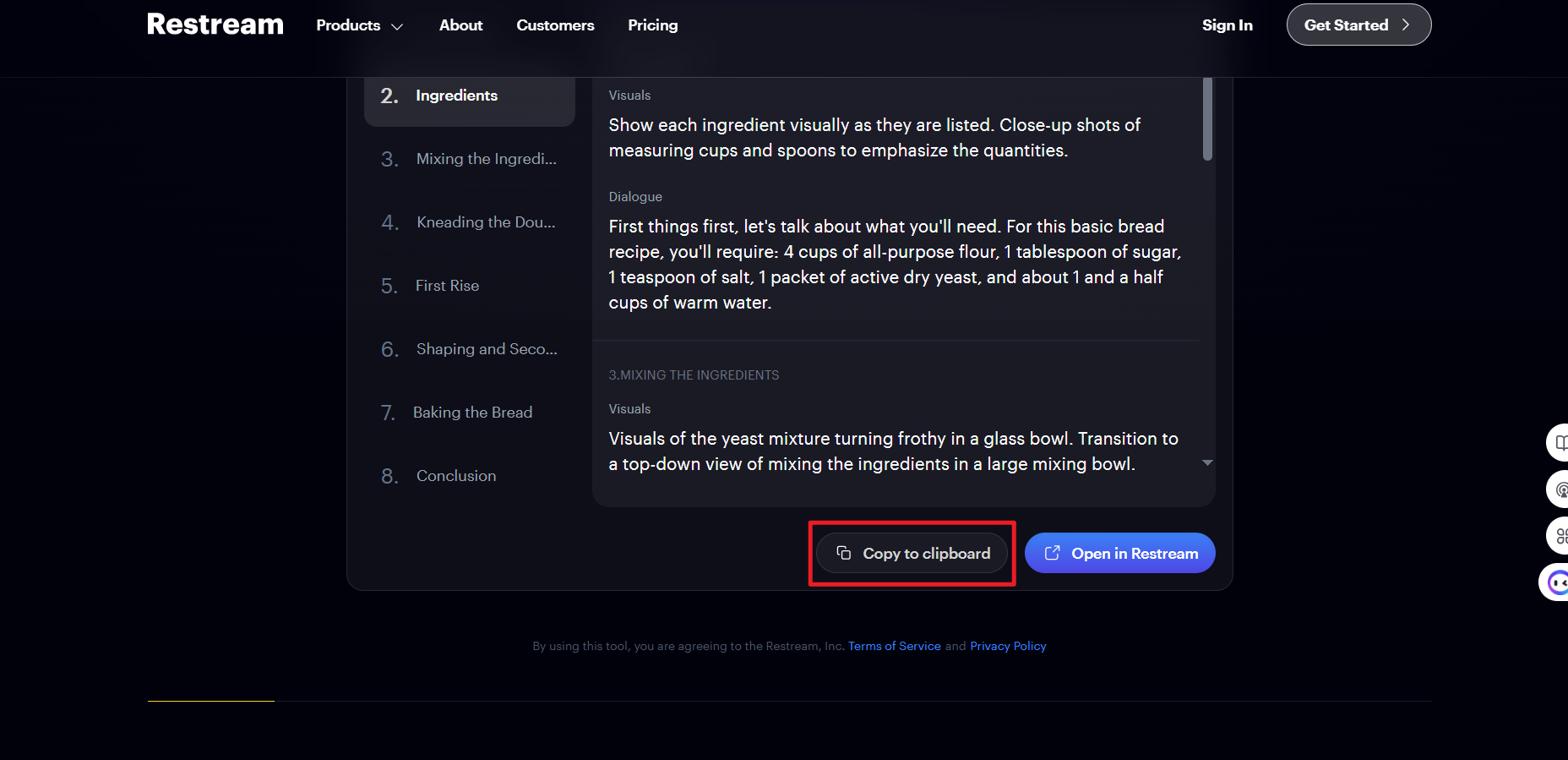This screenshot has height=760, width=1568.
Task: Click the Restream logo
Action: click(215, 25)
